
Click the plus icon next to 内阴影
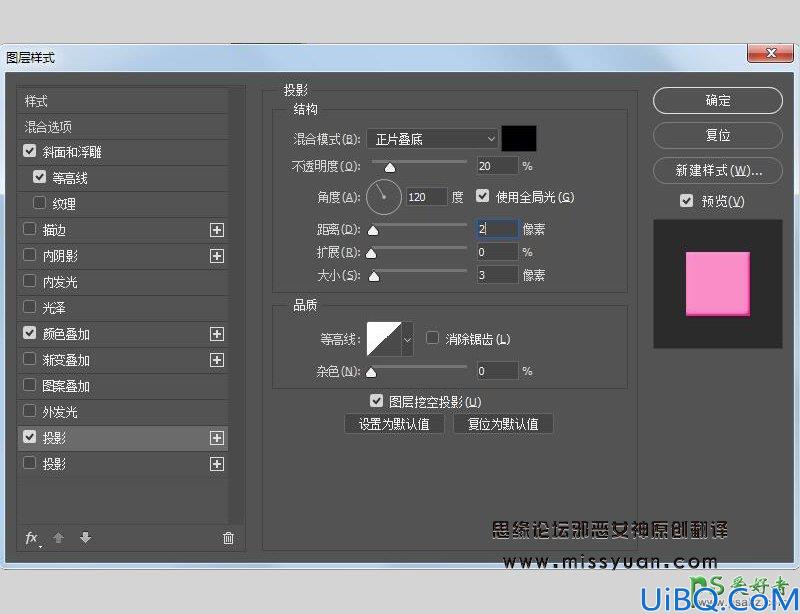(x=217, y=256)
